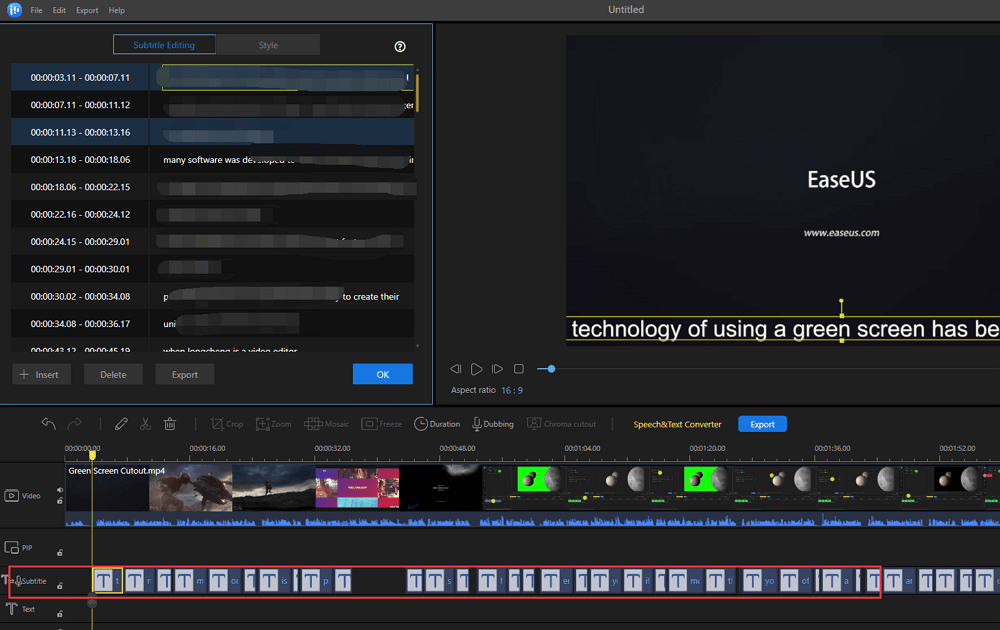Open the Help menu
Screen dimensions: 1000x630
[x=117, y=10]
